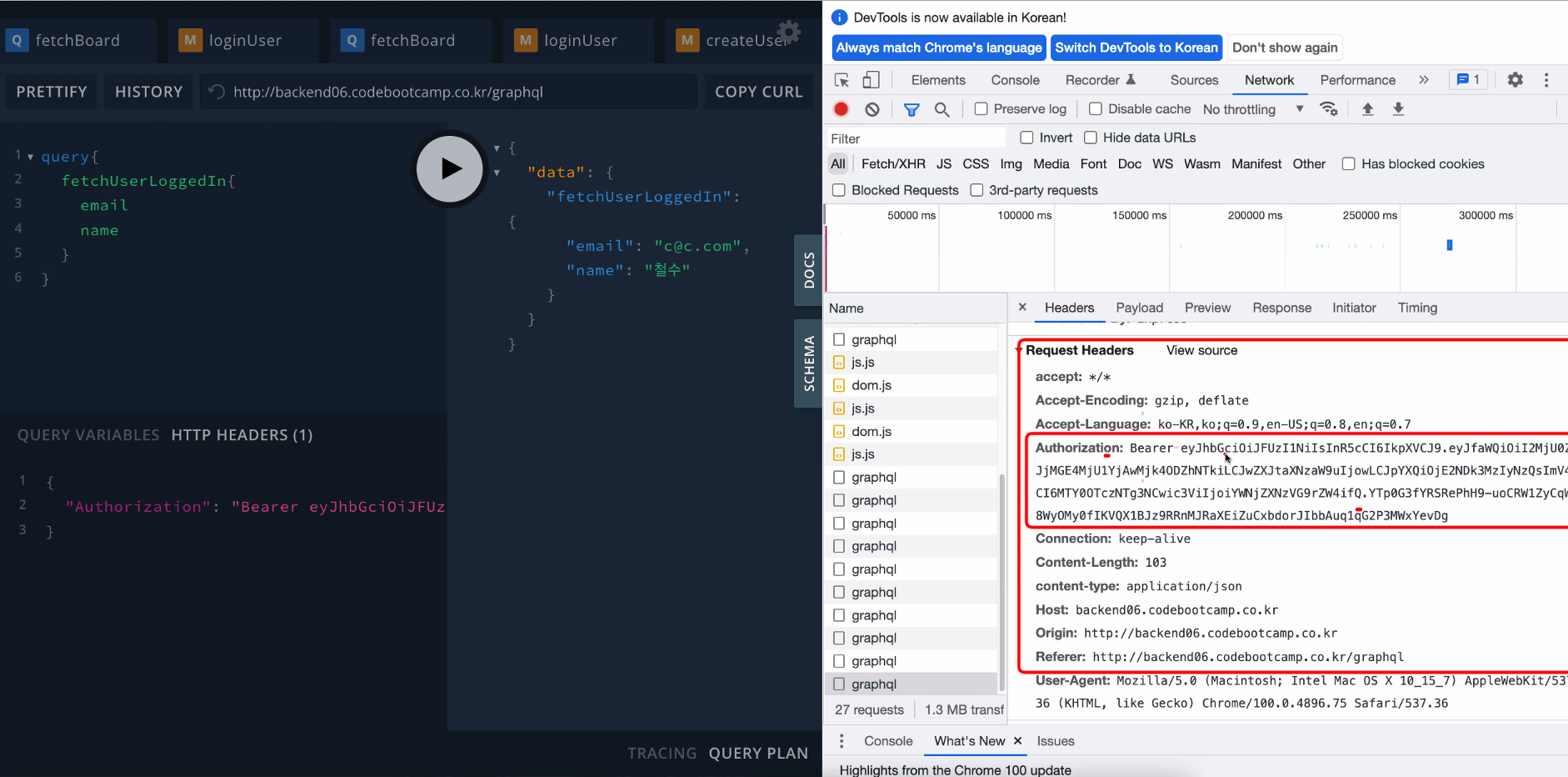Screen dimensions: 1568x777
Task: Clear the network log
Action: 872,109
